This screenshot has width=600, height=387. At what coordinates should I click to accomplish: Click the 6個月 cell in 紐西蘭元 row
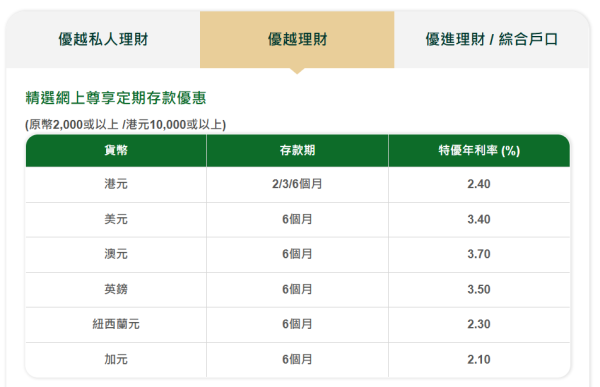297,324
